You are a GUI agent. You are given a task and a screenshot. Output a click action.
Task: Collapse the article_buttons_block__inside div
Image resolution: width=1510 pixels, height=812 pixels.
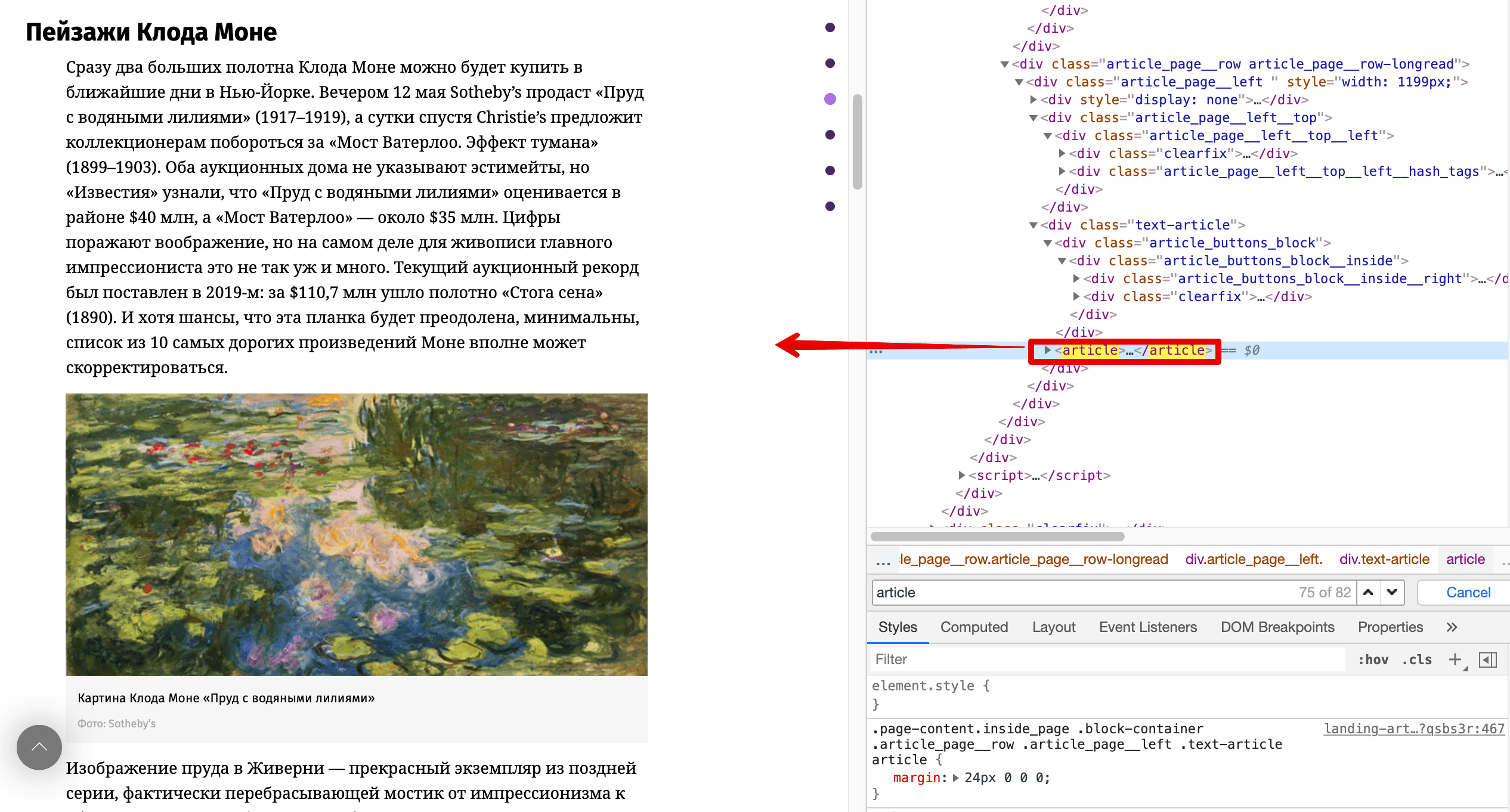click(1062, 261)
